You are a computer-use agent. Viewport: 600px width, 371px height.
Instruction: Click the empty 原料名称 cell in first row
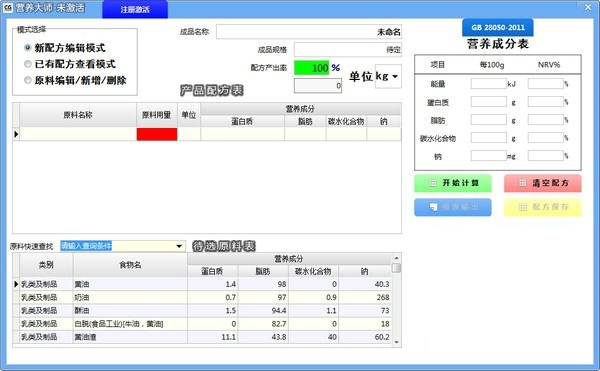[78, 134]
